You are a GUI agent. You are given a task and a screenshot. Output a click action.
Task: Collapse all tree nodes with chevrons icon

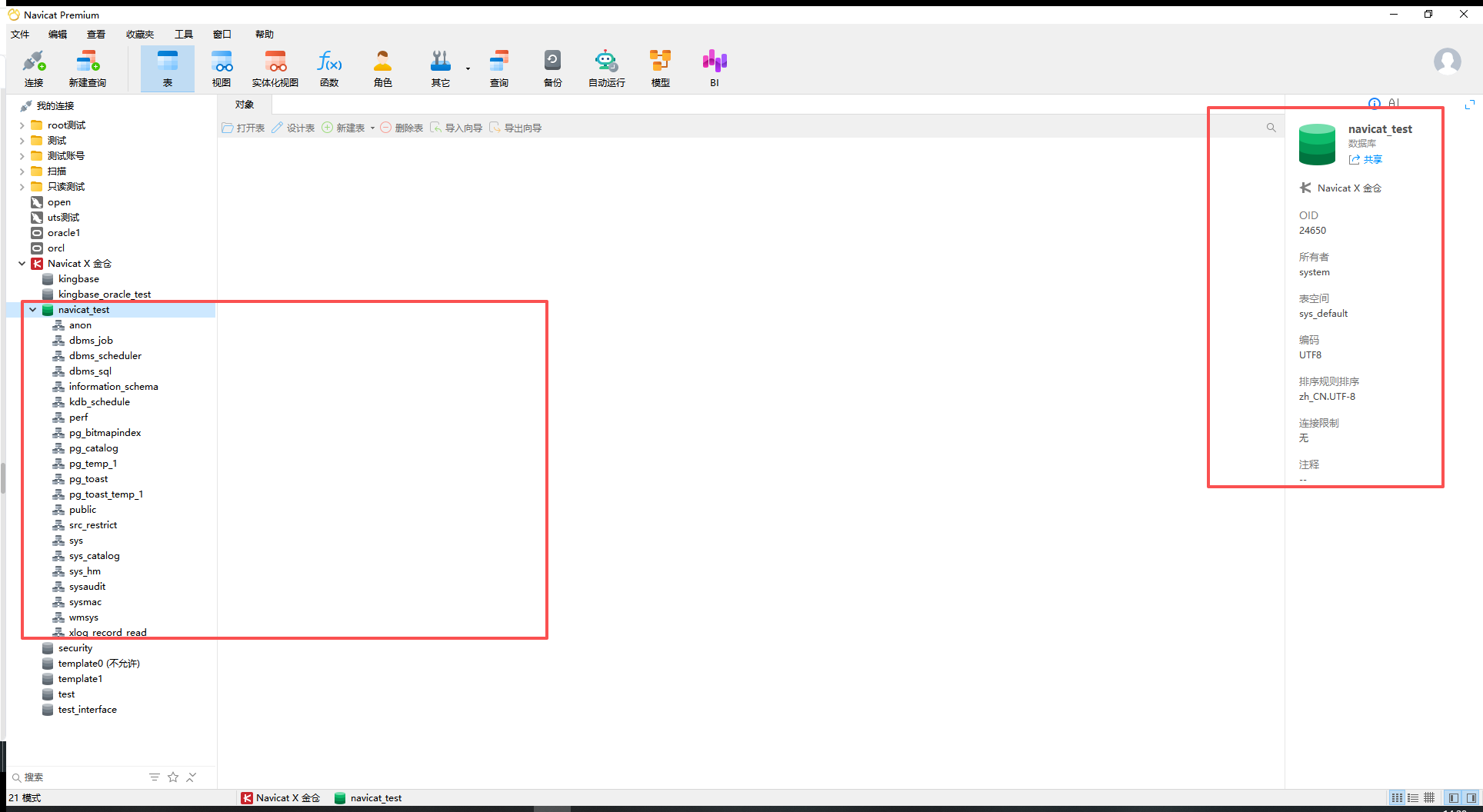click(192, 777)
